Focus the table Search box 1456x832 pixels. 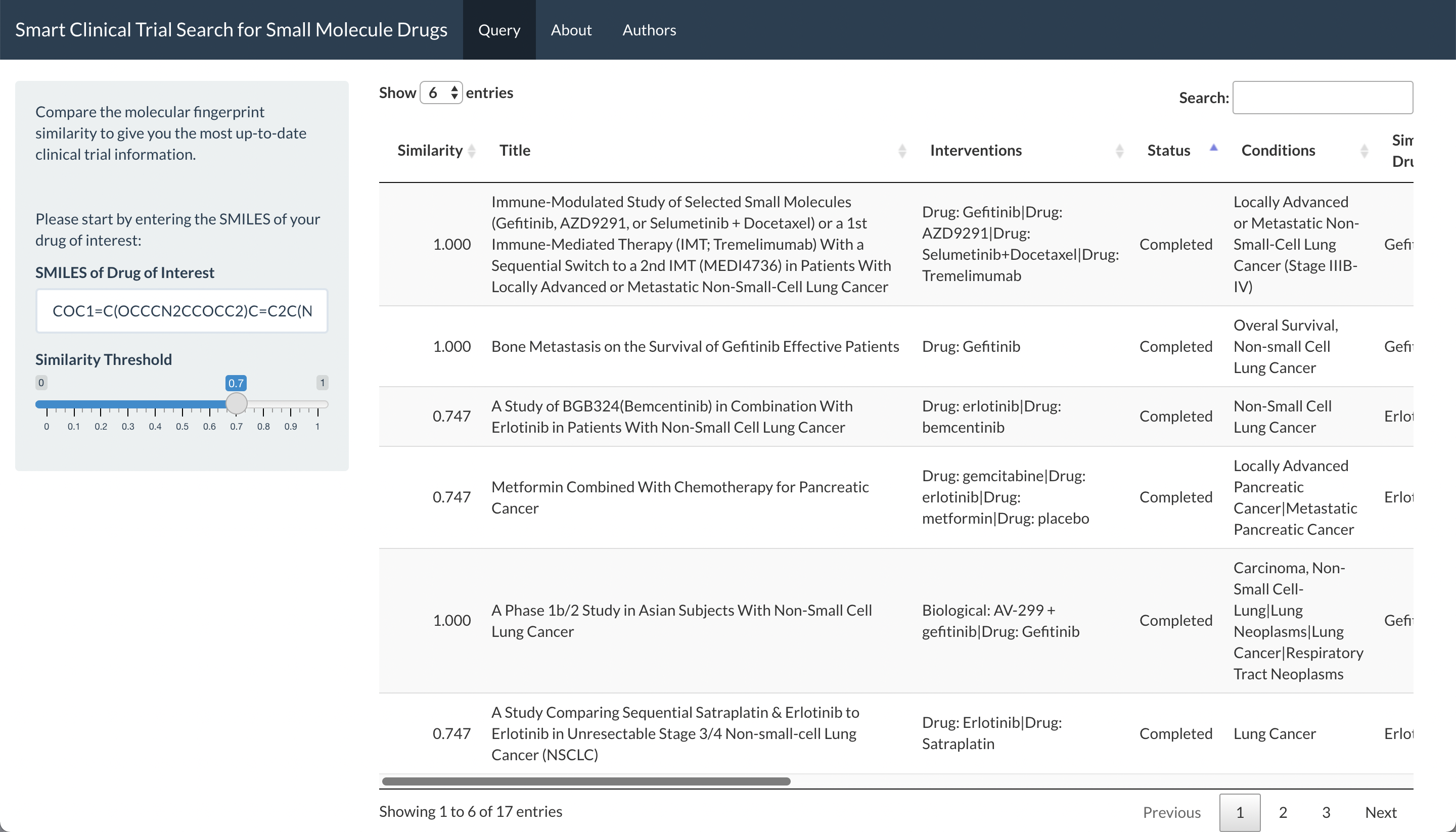[x=1323, y=98]
